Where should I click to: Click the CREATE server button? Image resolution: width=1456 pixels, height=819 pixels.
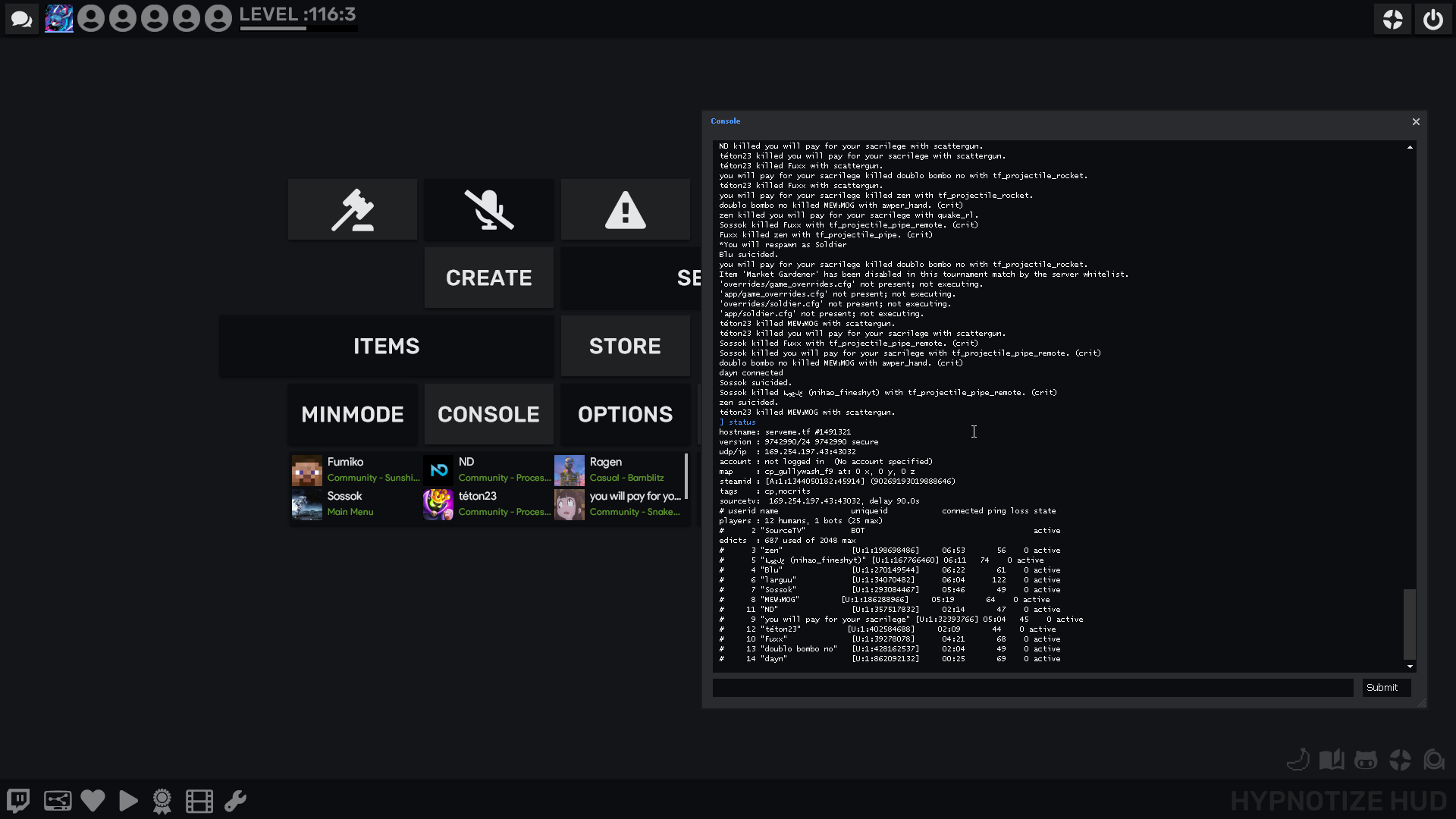[x=488, y=278]
